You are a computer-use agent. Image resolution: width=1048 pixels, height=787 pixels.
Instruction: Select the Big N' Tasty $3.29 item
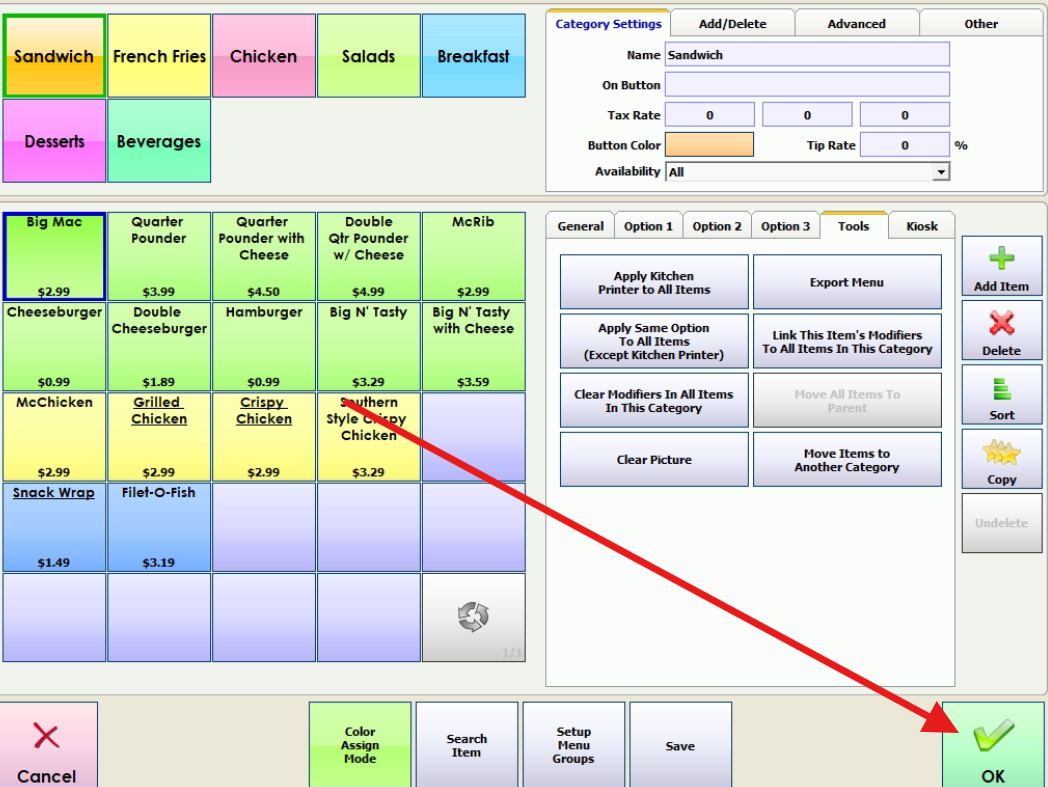(369, 347)
